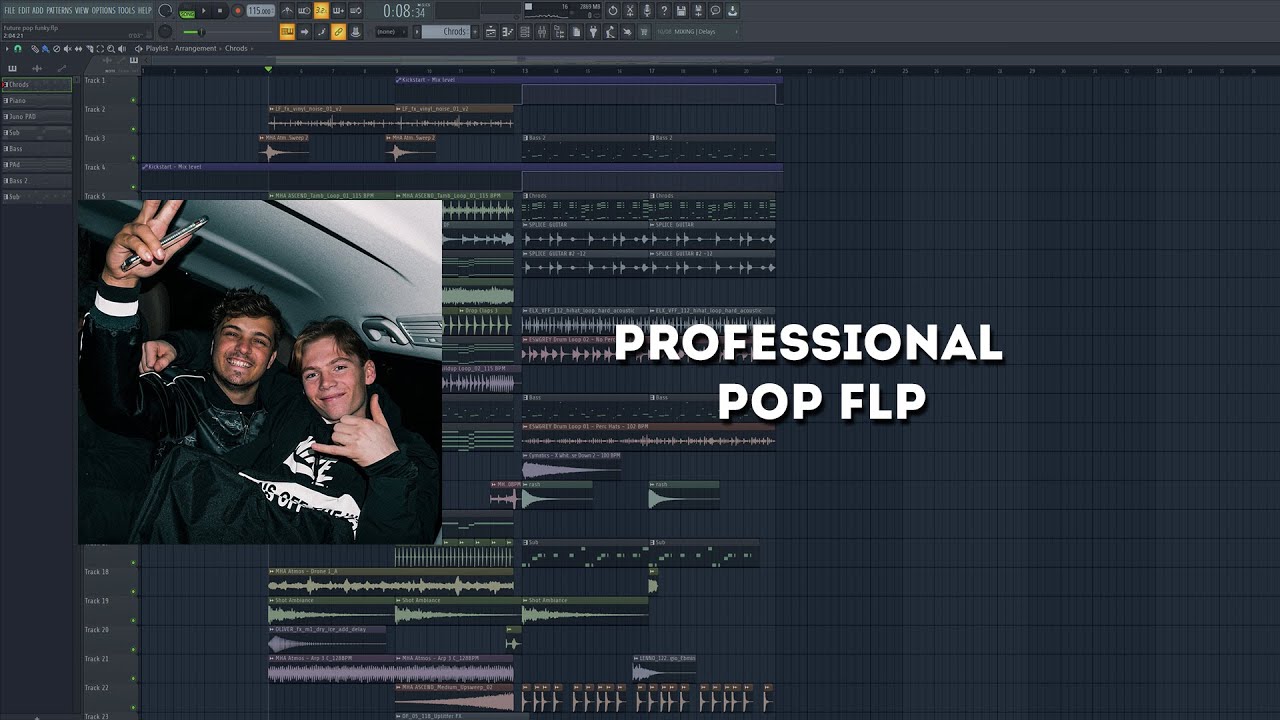Select the Piano pattern in picker
This screenshot has height=720, width=1280.
click(x=36, y=101)
